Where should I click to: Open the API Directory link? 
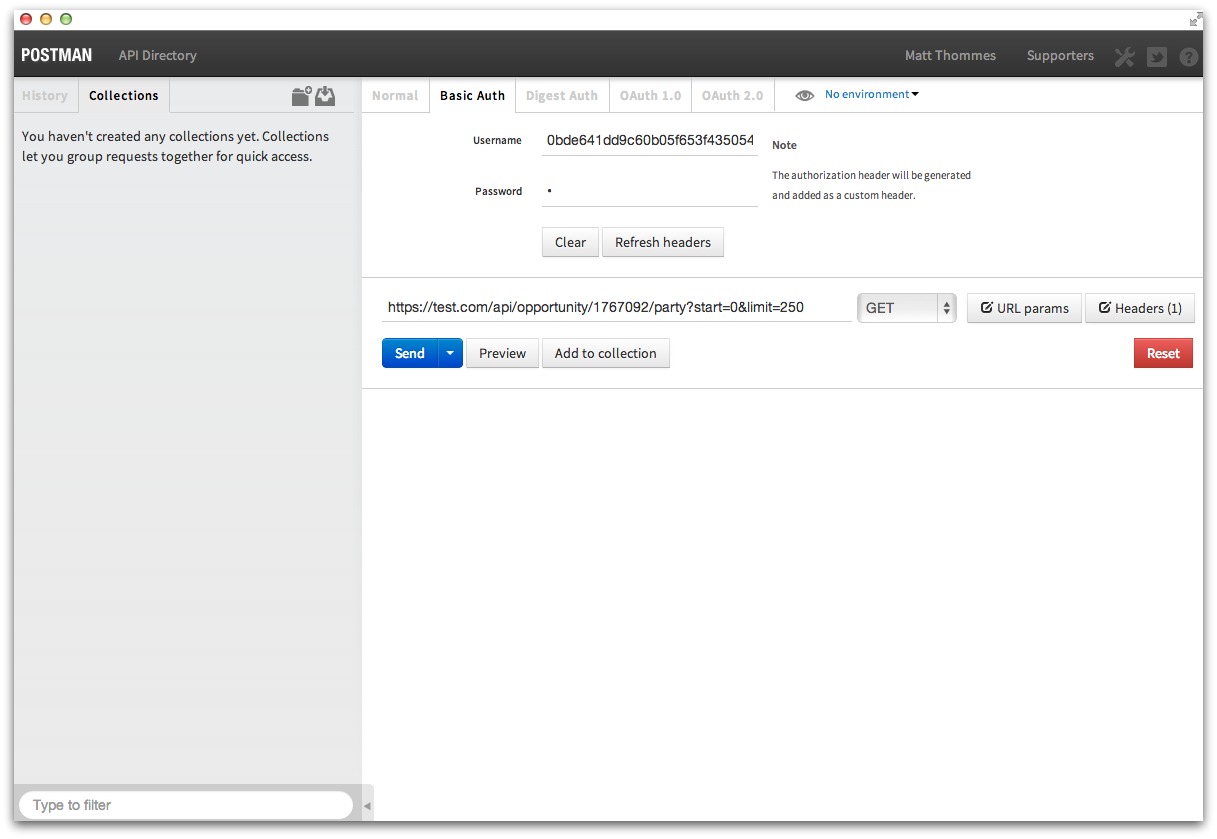pyautogui.click(x=157, y=55)
